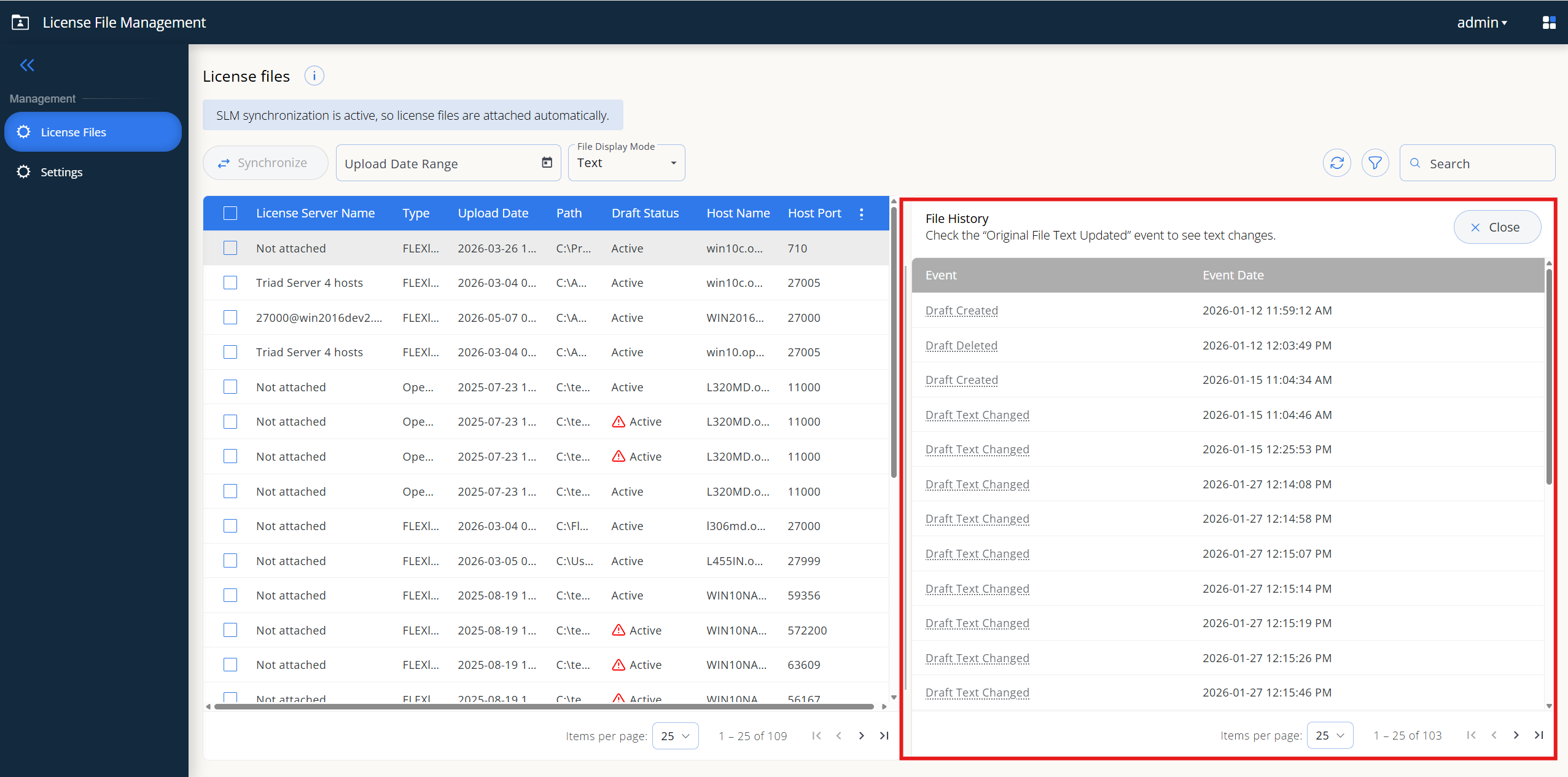Viewport: 1568px width, 777px height.
Task: Open Draft Text Changed event at 11:04:46 AM
Action: pyautogui.click(x=977, y=415)
